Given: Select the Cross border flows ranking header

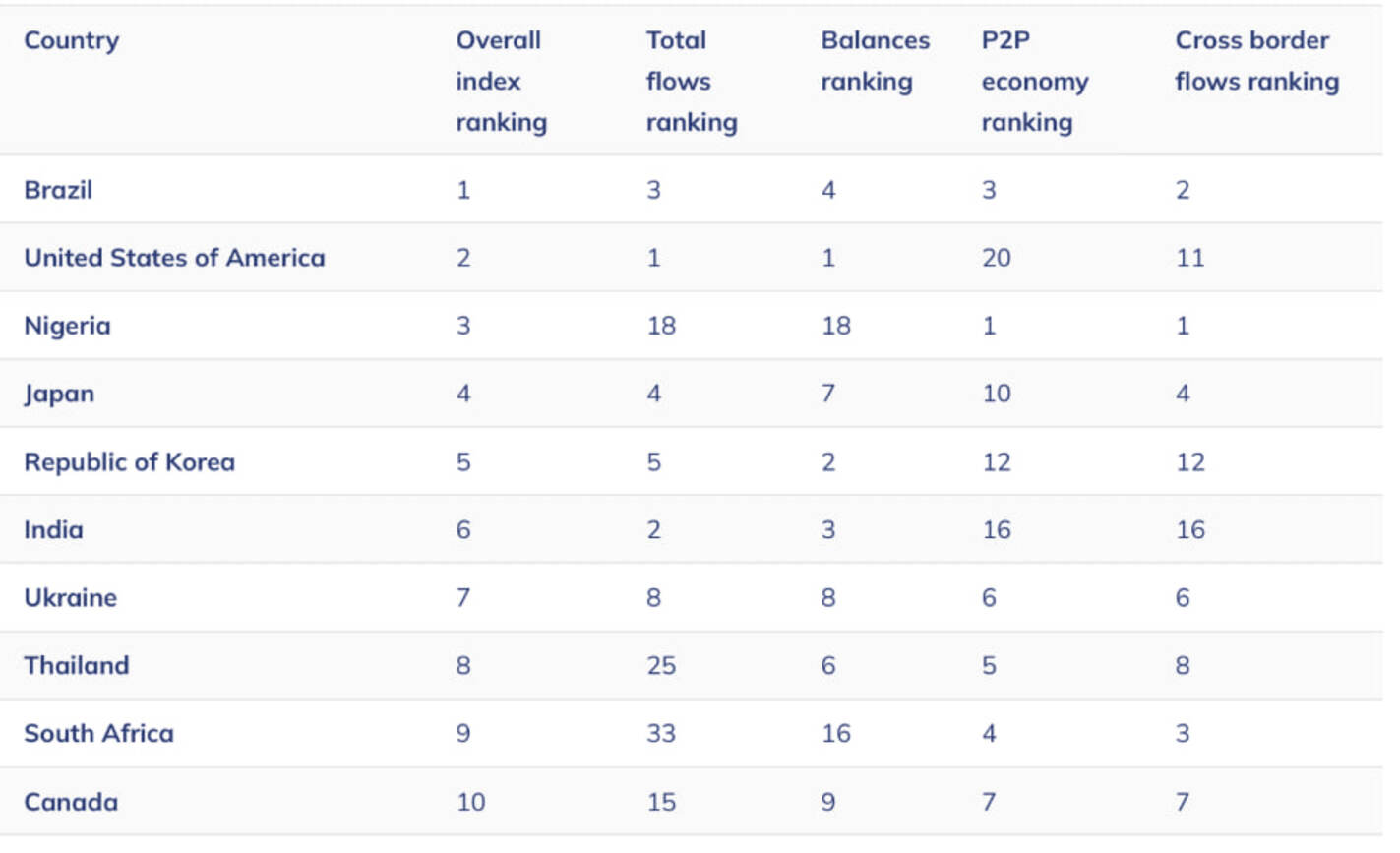Looking at the screenshot, I should tap(1256, 61).
